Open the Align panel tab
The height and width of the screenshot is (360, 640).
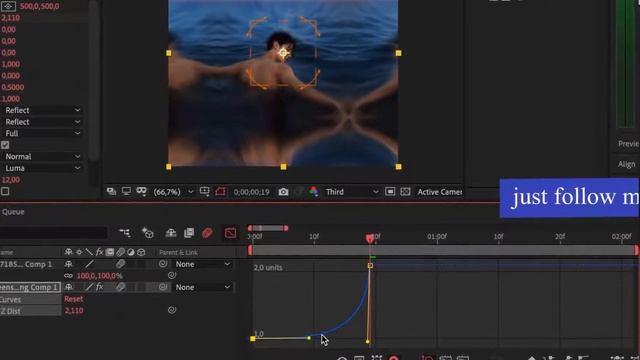click(627, 164)
